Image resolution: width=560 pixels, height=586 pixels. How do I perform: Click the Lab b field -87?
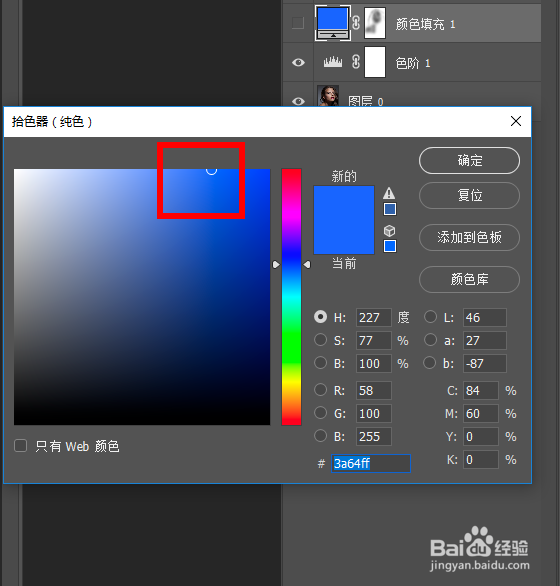485,363
